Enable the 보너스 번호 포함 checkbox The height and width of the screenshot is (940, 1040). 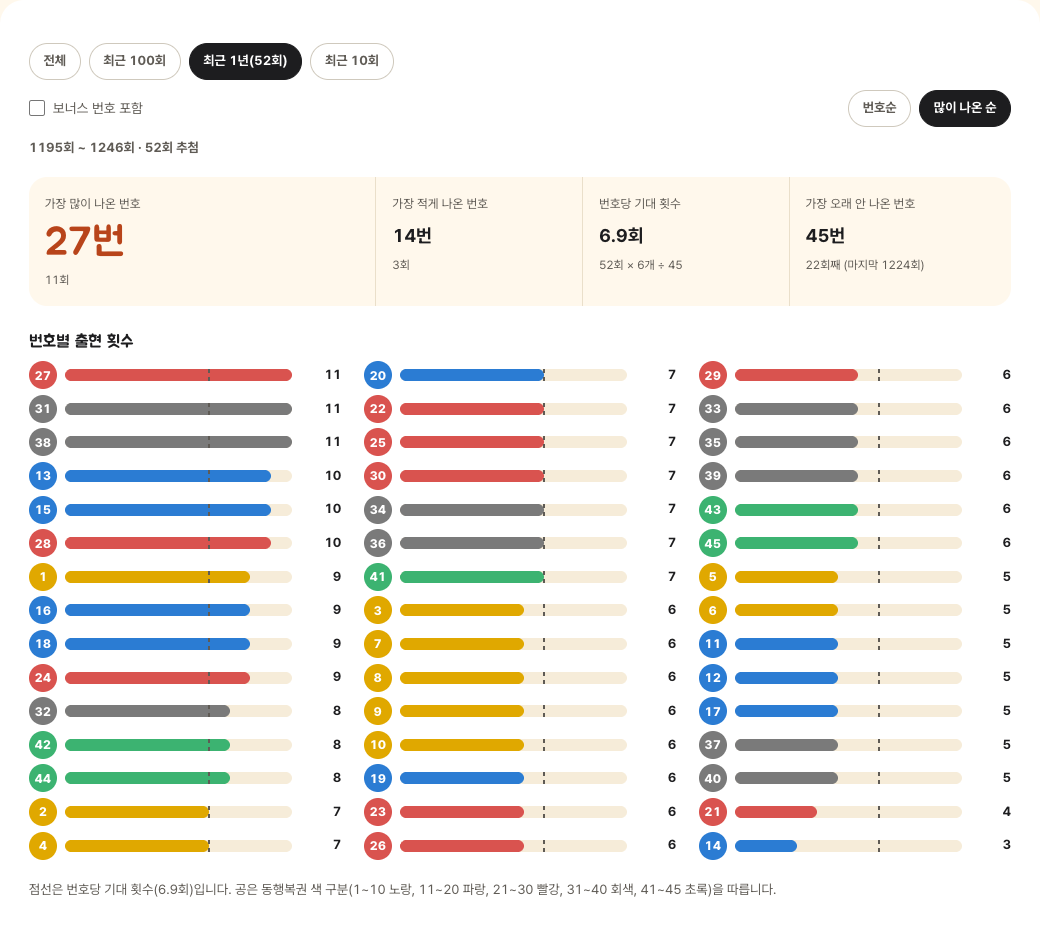coord(37,108)
